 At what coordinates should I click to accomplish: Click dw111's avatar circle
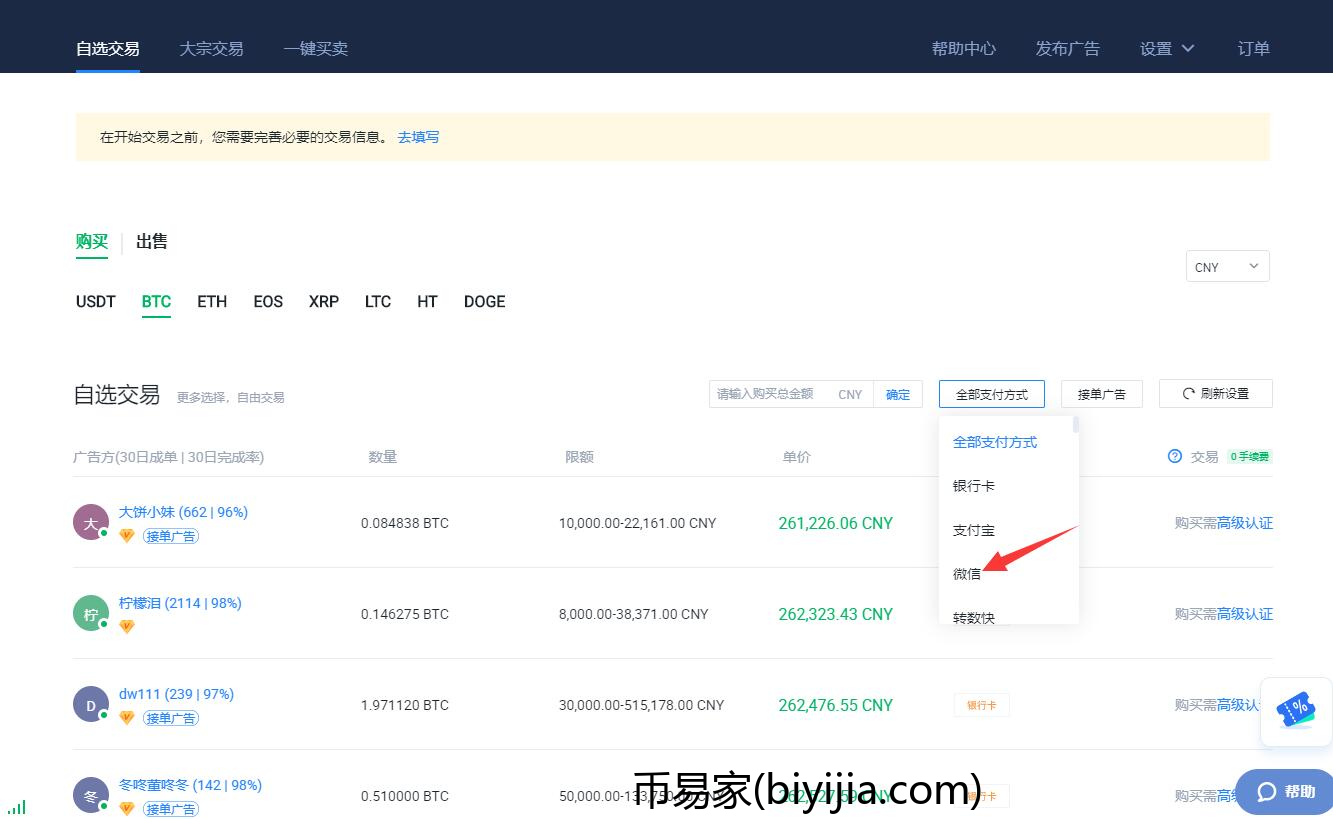coord(91,704)
